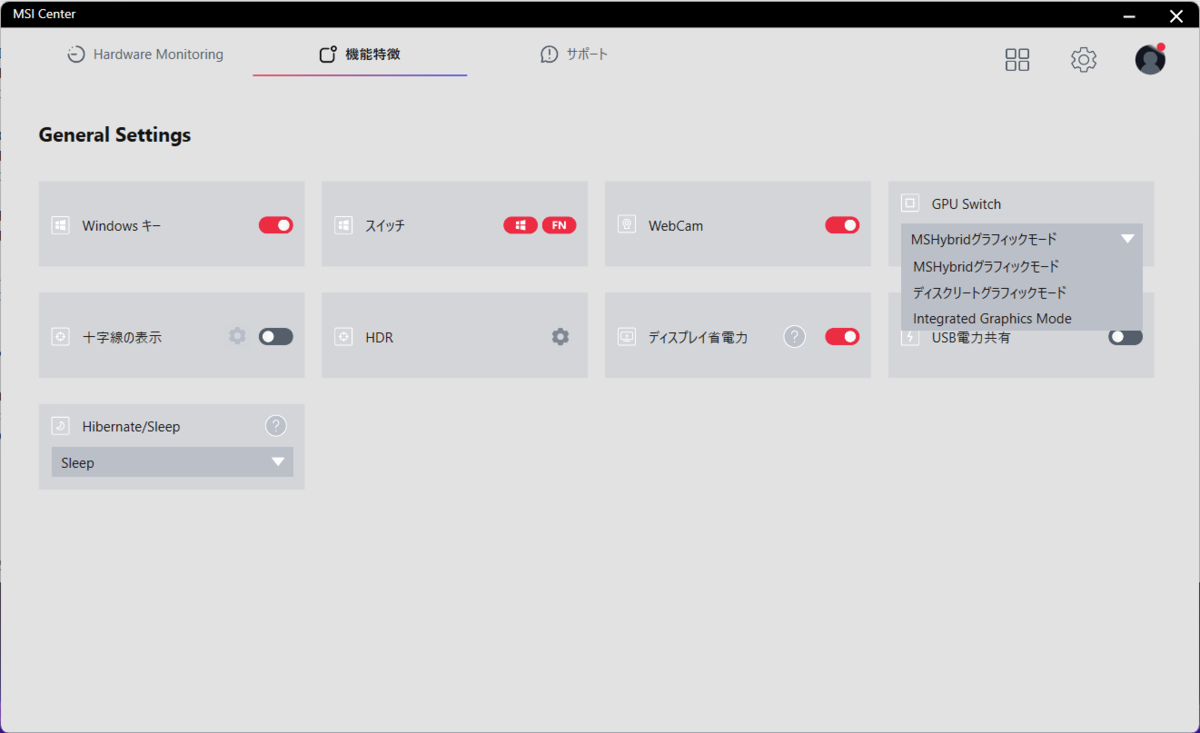Open the Hardware Monitoring tab
Image resolution: width=1200 pixels, height=733 pixels.
pyautogui.click(x=145, y=55)
